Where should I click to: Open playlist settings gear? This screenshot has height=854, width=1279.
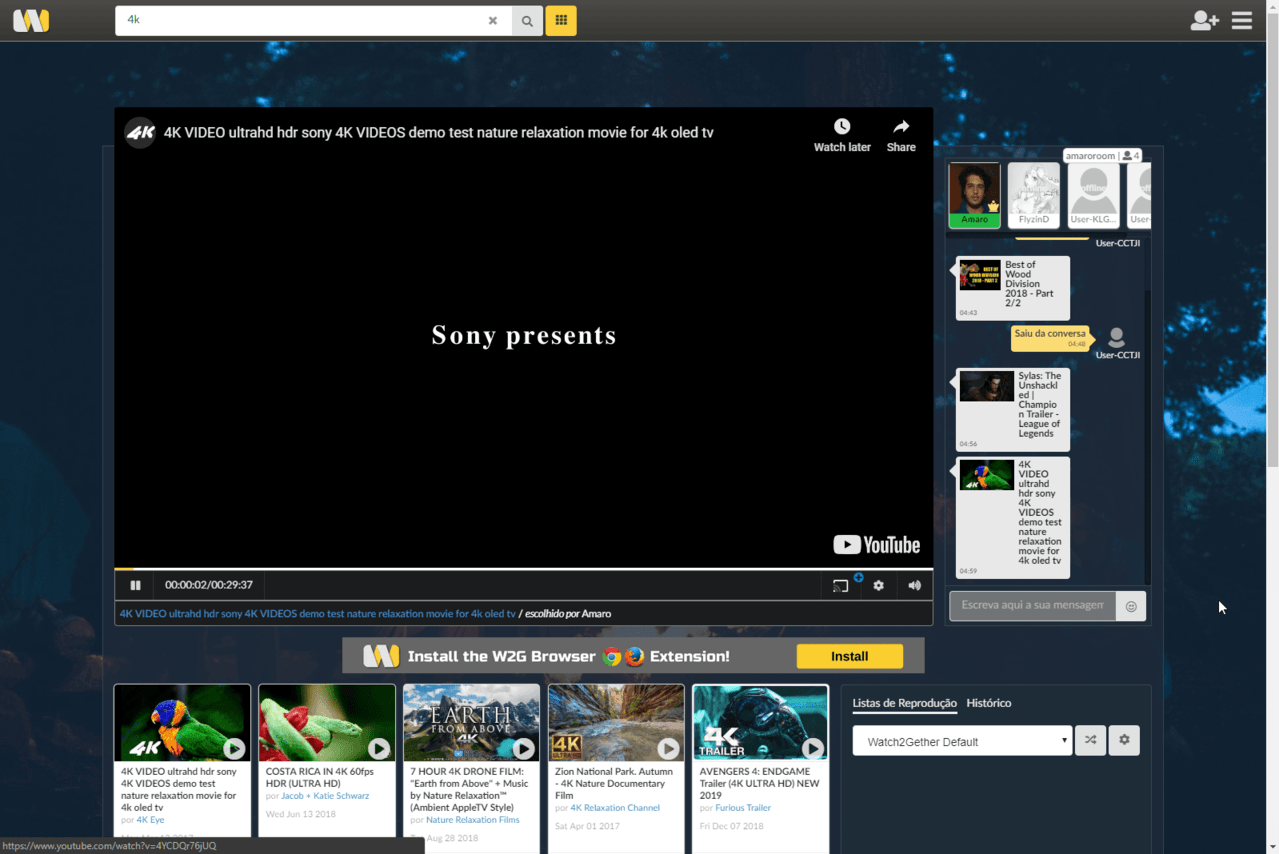coord(1124,740)
